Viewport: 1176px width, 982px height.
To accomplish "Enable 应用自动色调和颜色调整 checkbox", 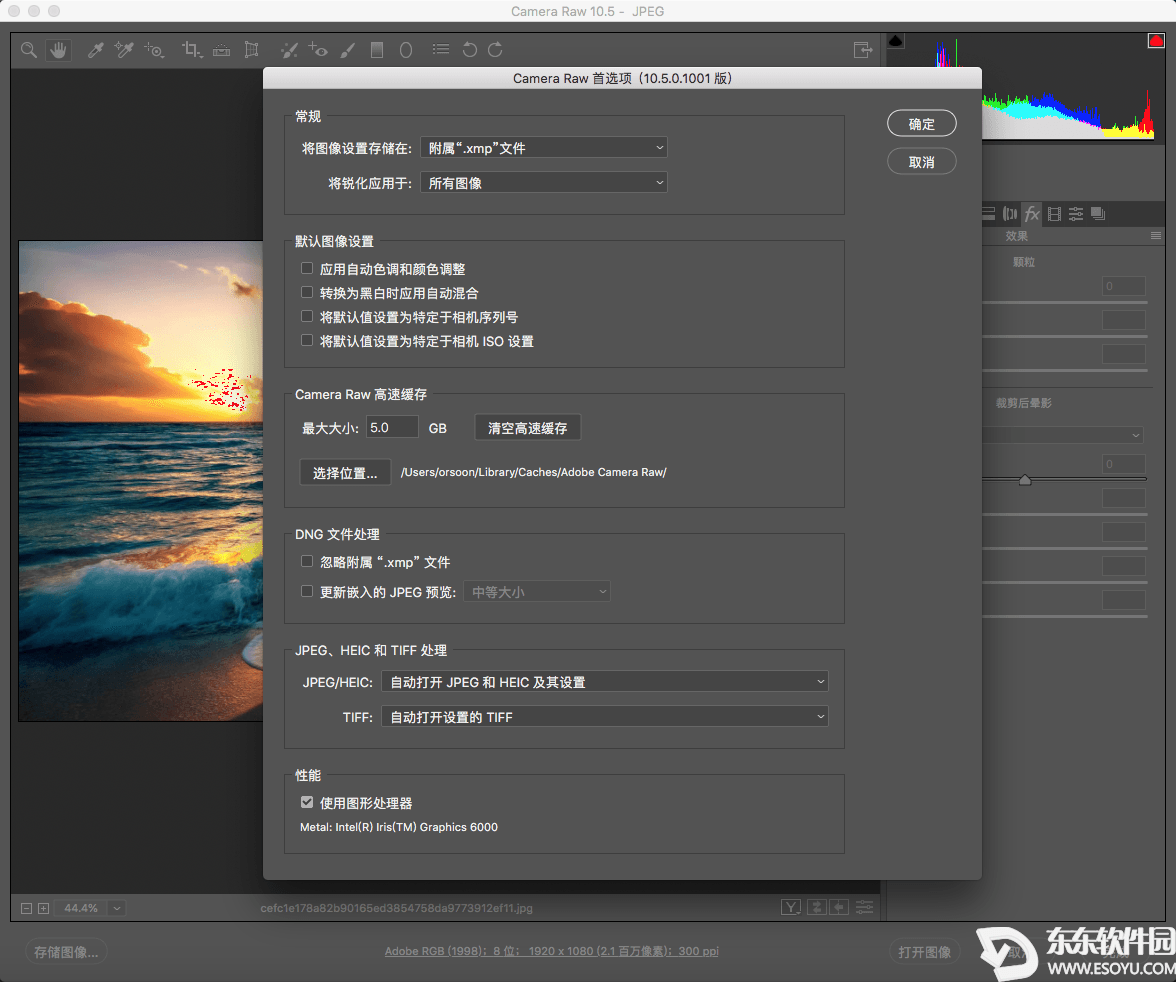I will [307, 269].
